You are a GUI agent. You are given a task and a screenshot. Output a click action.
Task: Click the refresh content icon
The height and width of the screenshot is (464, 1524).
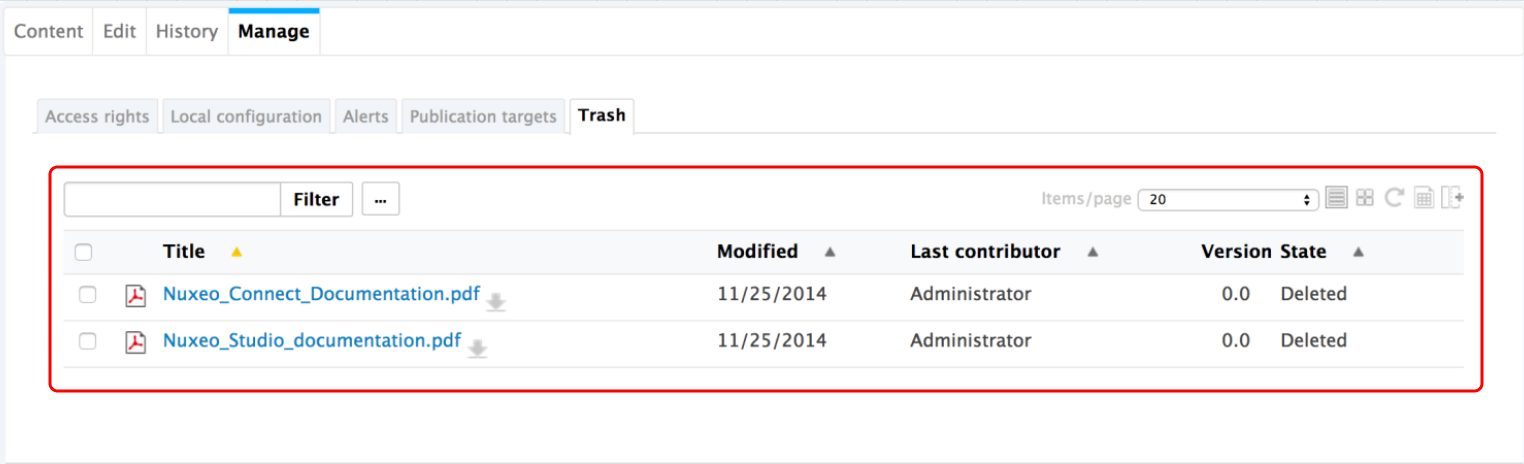tap(1394, 198)
